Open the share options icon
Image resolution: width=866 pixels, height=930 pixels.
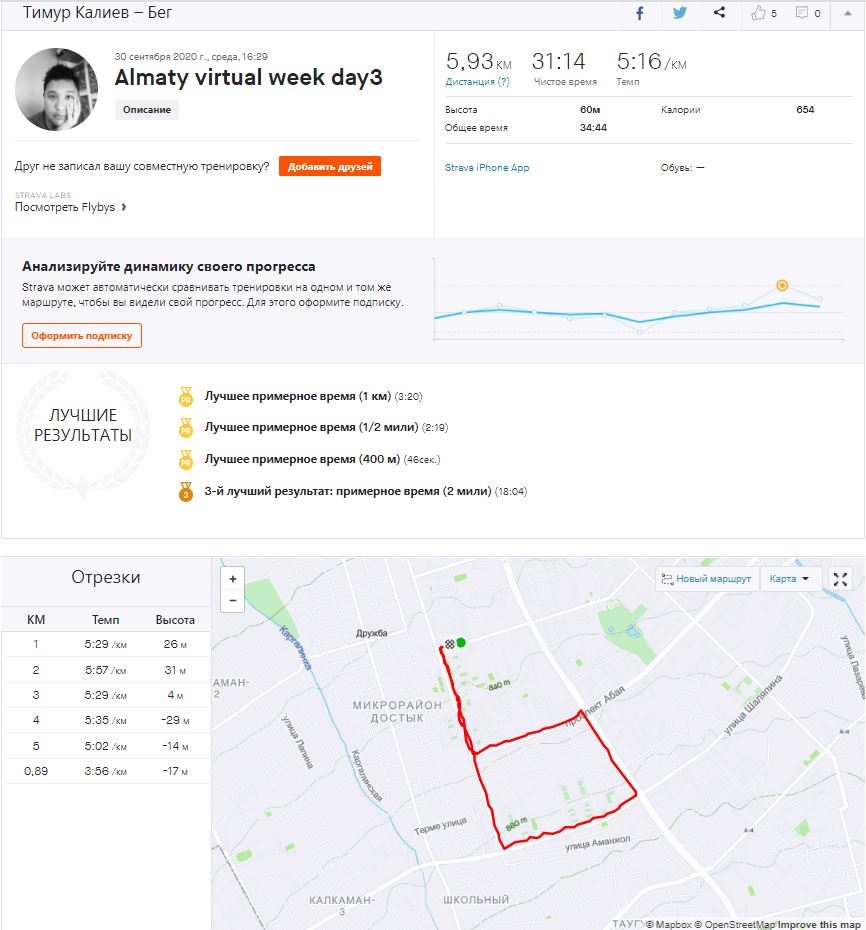coord(720,13)
